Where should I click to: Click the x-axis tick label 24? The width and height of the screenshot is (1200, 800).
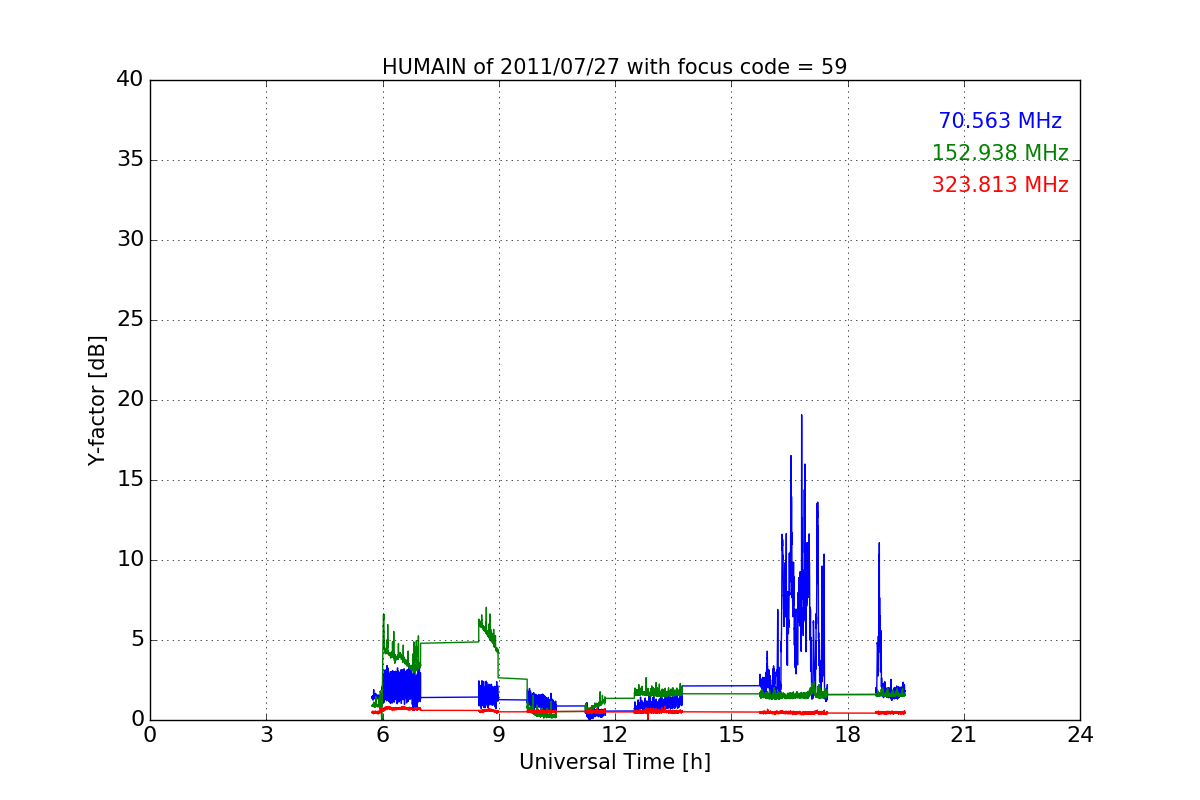(1080, 735)
